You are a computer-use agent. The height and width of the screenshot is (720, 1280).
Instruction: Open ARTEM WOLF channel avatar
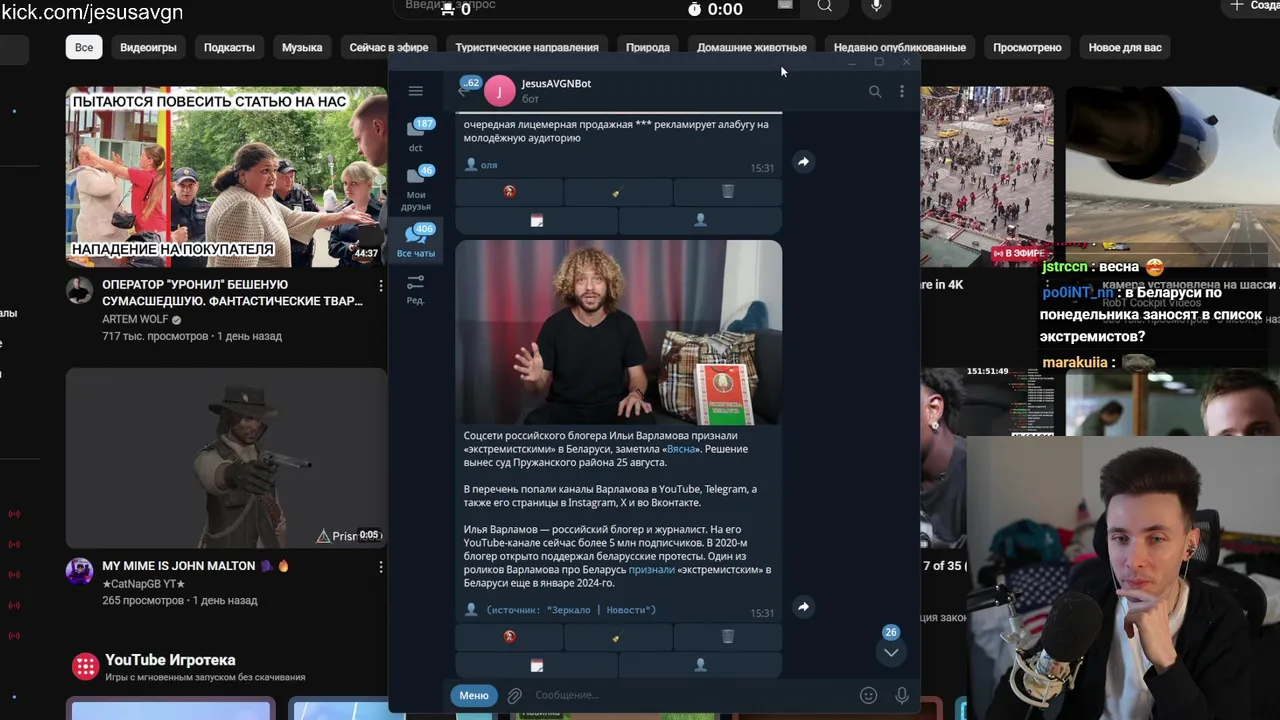(79, 291)
